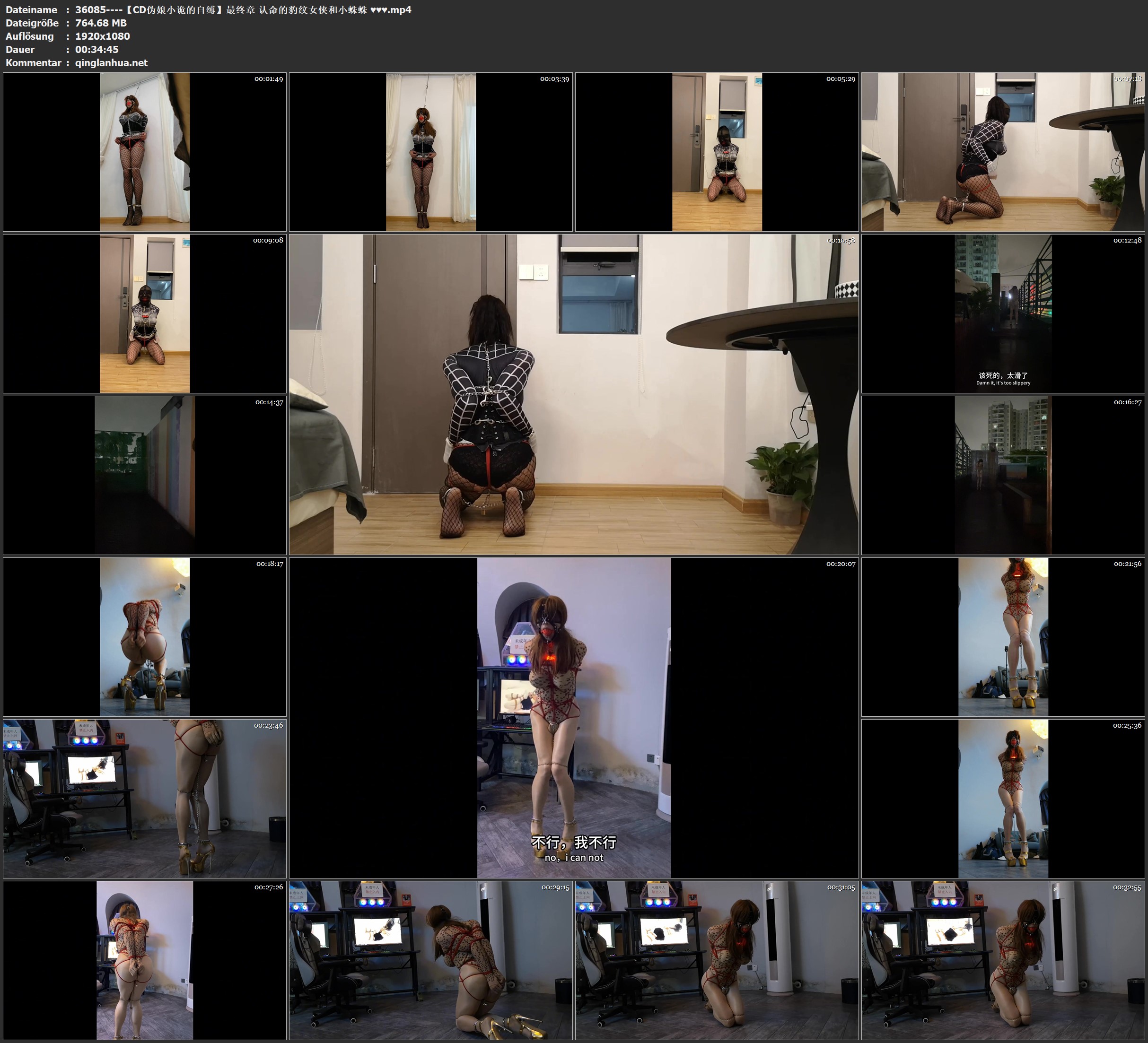
Task: Open the thumbnail timestamped 00:21:56
Action: click(1003, 636)
